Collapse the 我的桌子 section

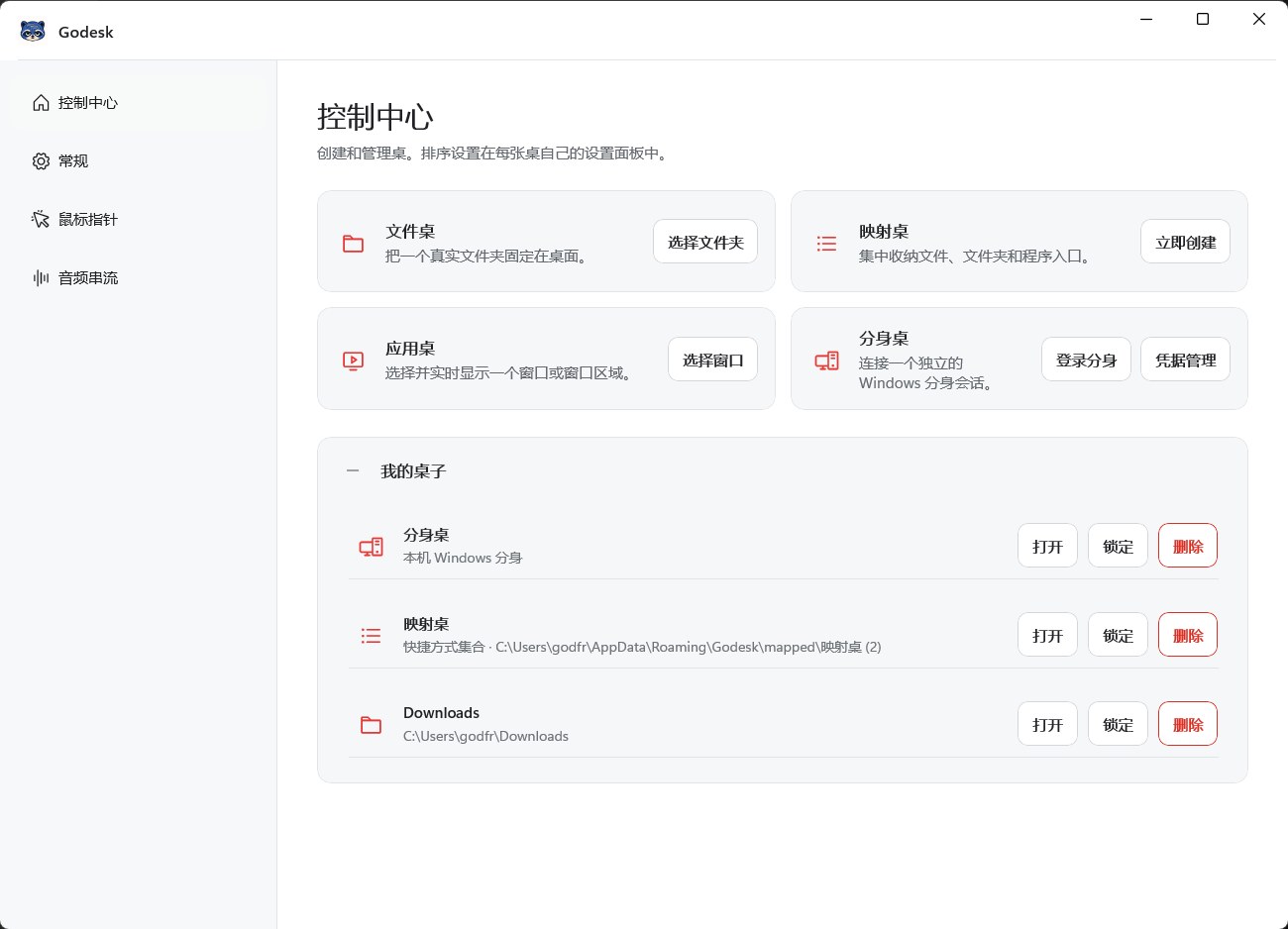[353, 471]
